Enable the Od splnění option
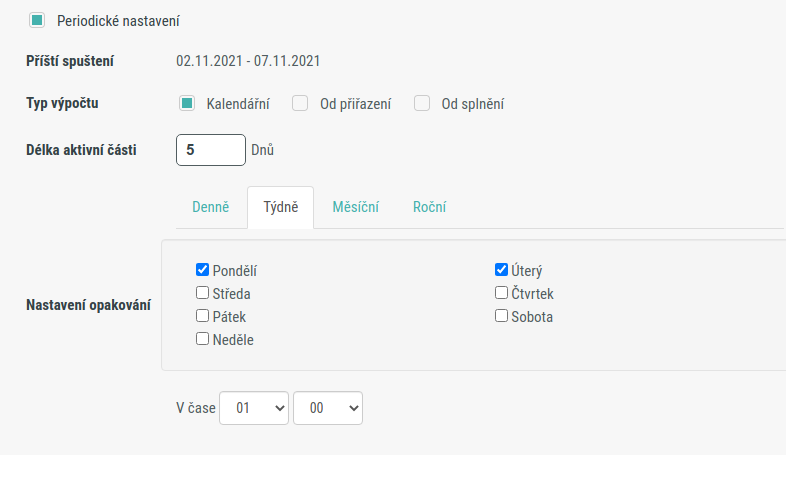 422,103
